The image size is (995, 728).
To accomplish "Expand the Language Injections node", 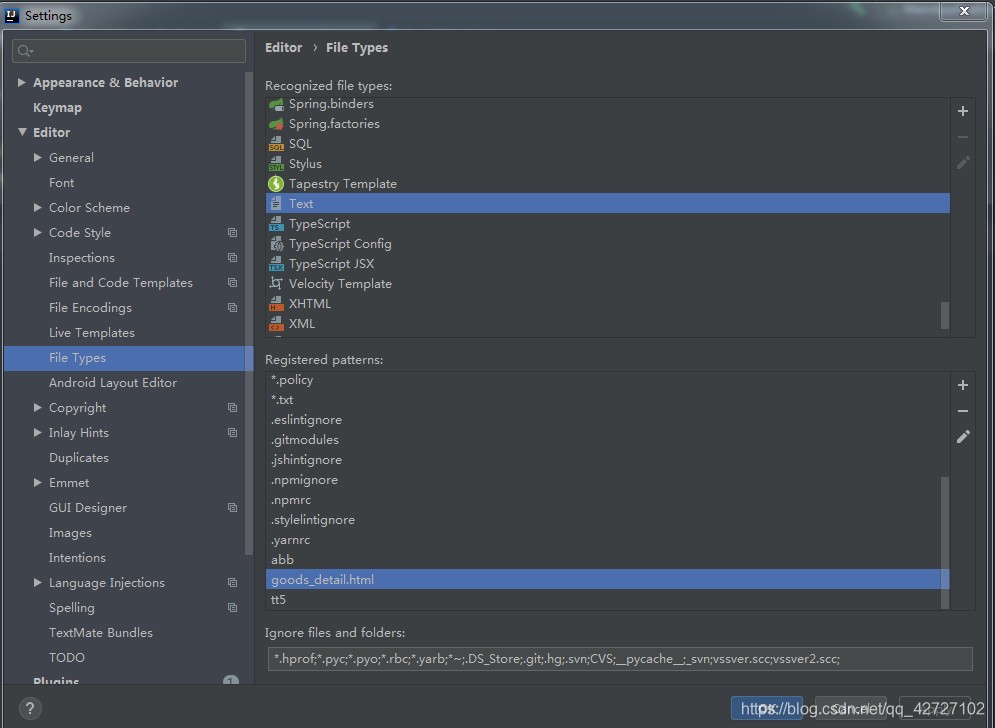I will click(37, 582).
